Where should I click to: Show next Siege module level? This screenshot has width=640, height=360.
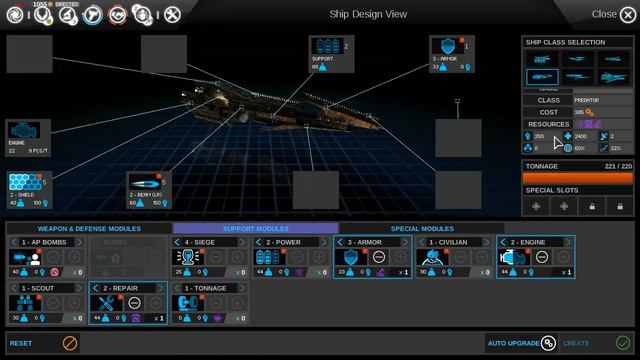click(242, 242)
